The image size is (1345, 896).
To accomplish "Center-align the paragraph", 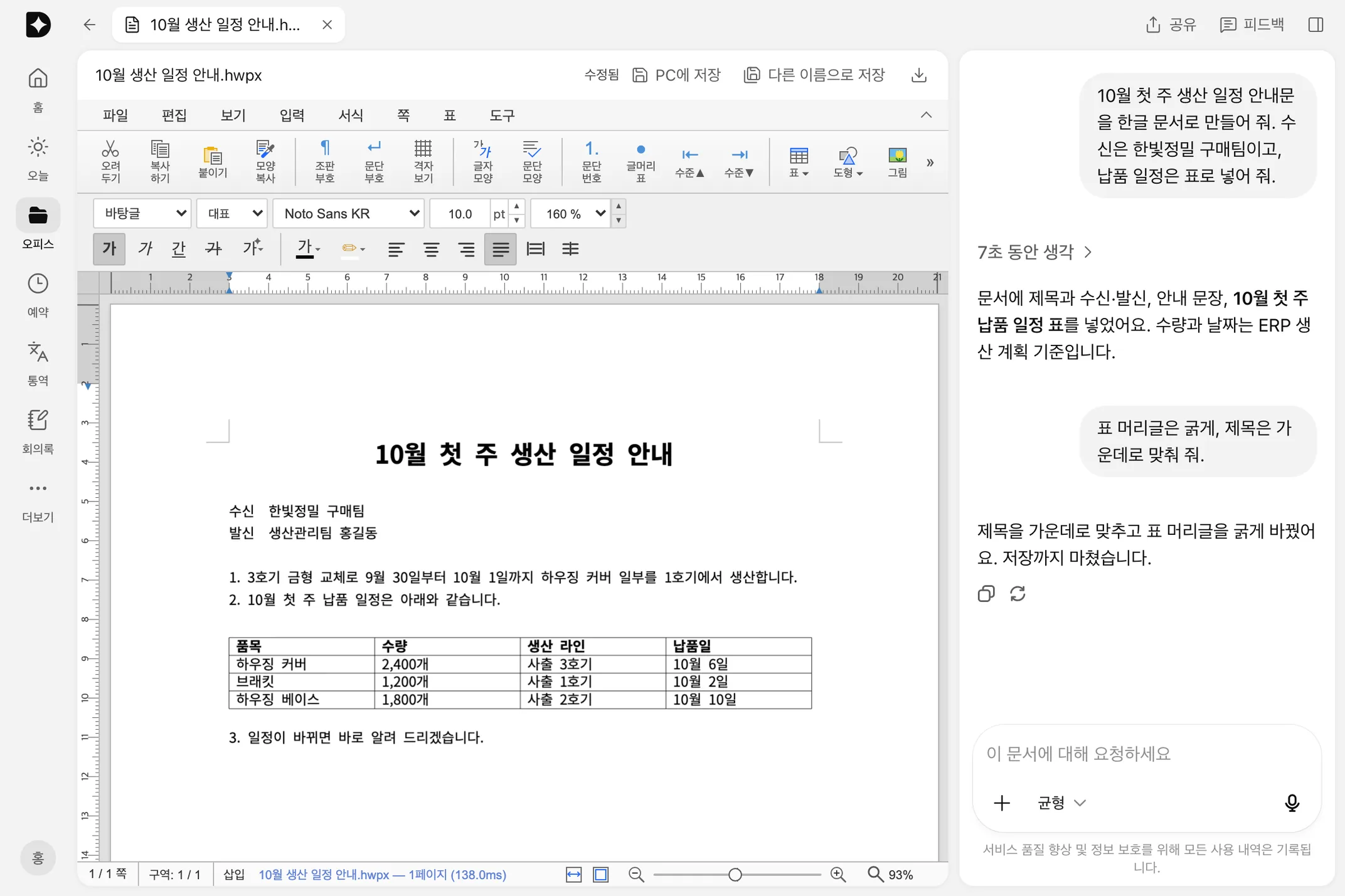I will [431, 249].
